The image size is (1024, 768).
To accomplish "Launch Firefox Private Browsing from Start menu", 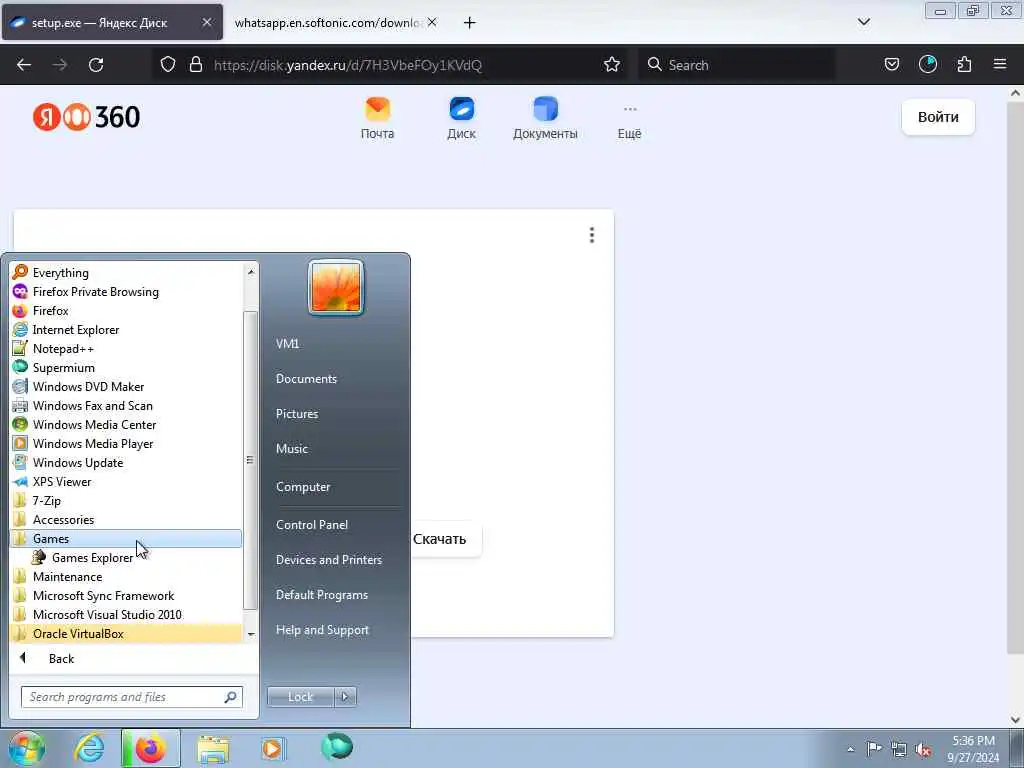I will (126, 291).
